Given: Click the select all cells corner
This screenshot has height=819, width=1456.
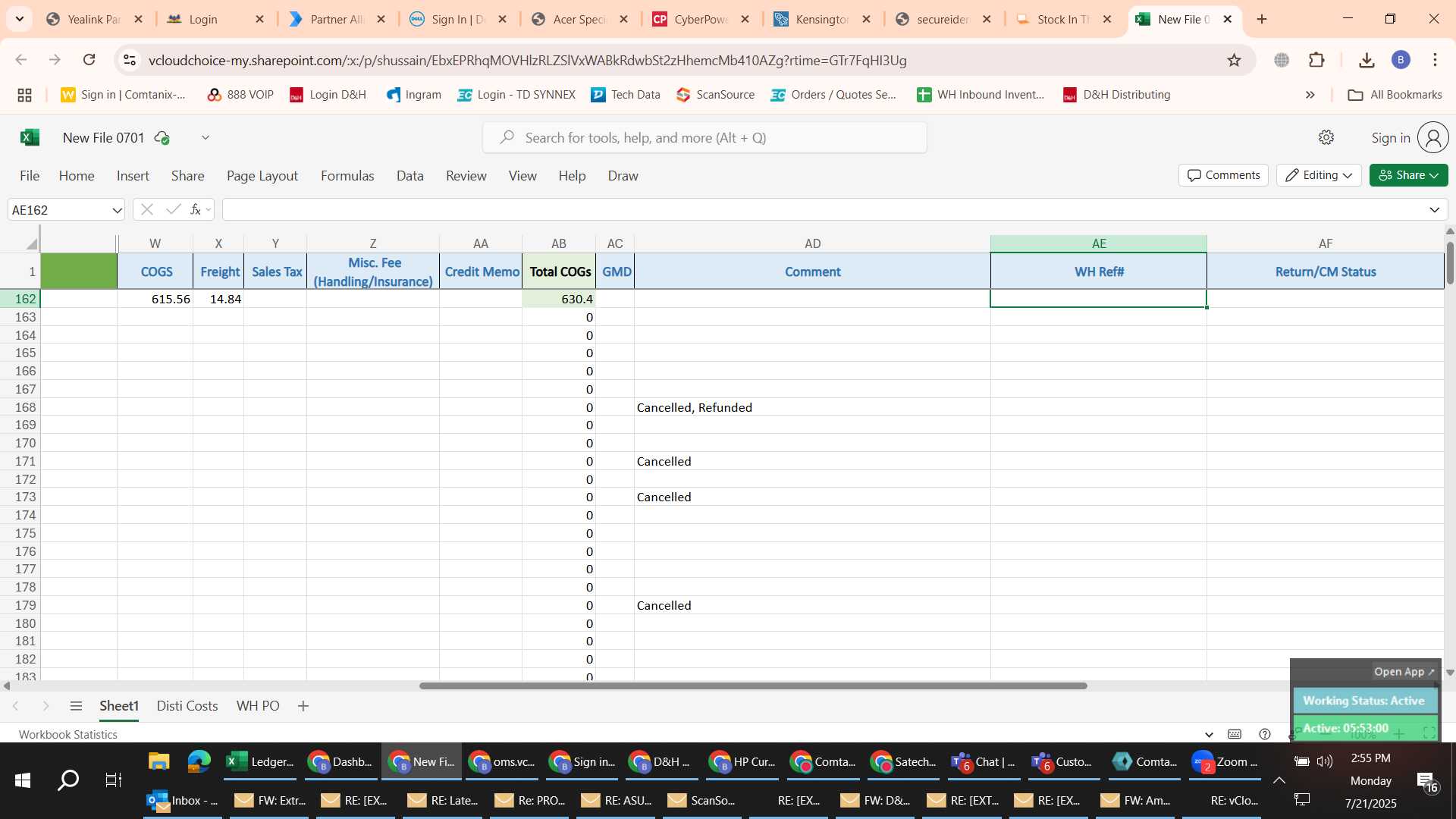Looking at the screenshot, I should [30, 243].
